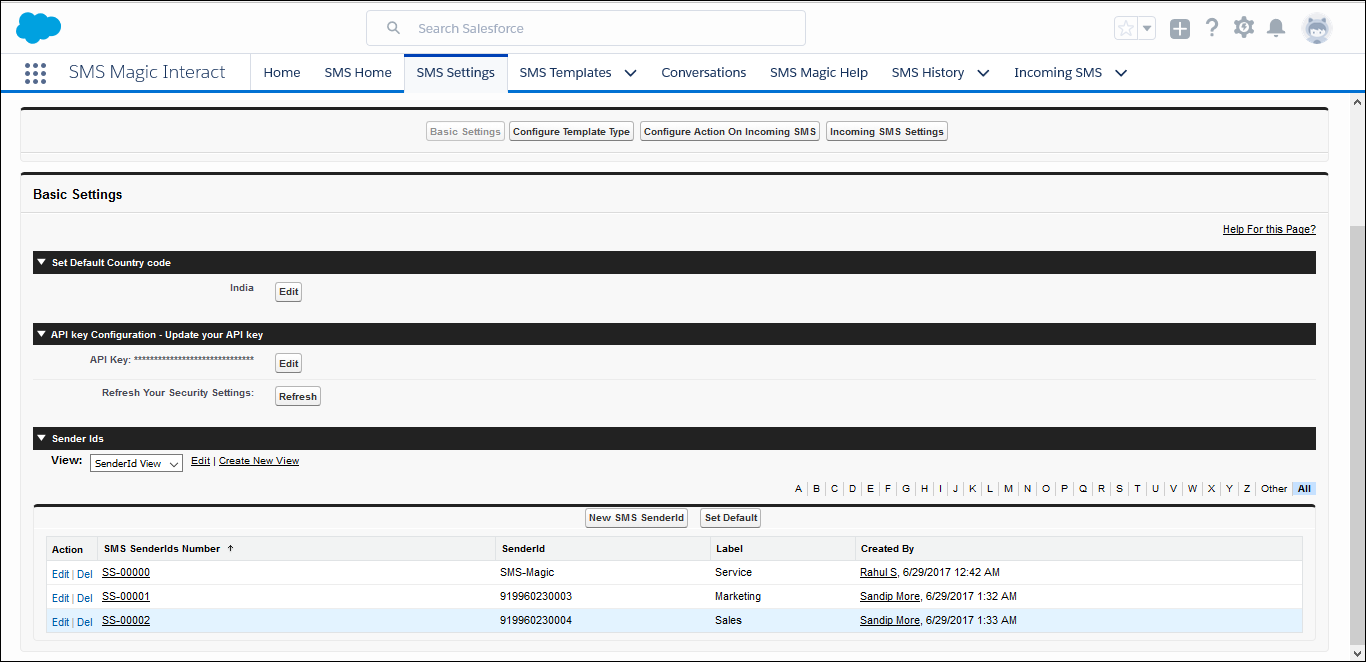Filter sender ids by letter S
The width and height of the screenshot is (1366, 662).
(x=1119, y=489)
